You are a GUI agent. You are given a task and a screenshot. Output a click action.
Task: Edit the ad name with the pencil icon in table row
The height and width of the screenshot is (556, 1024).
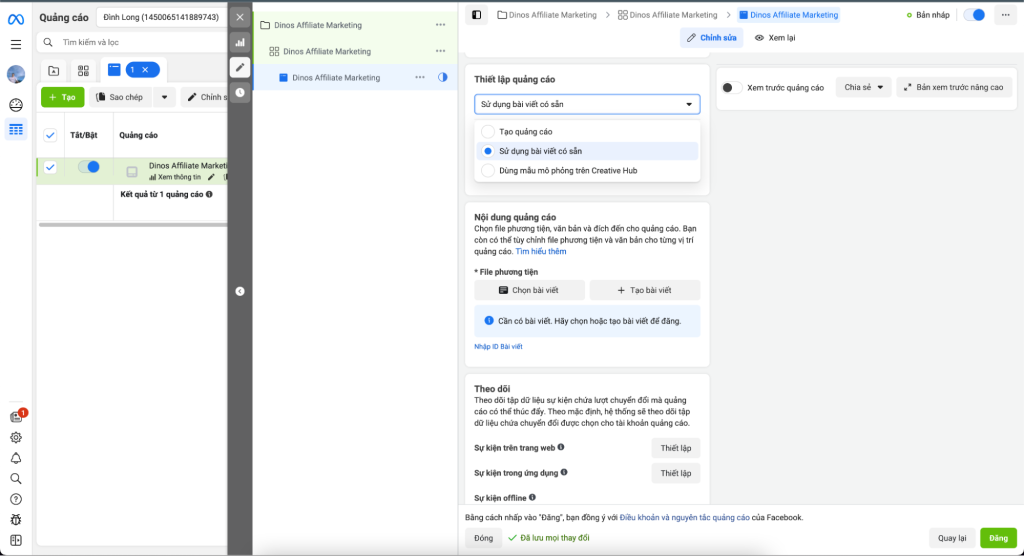(x=211, y=177)
